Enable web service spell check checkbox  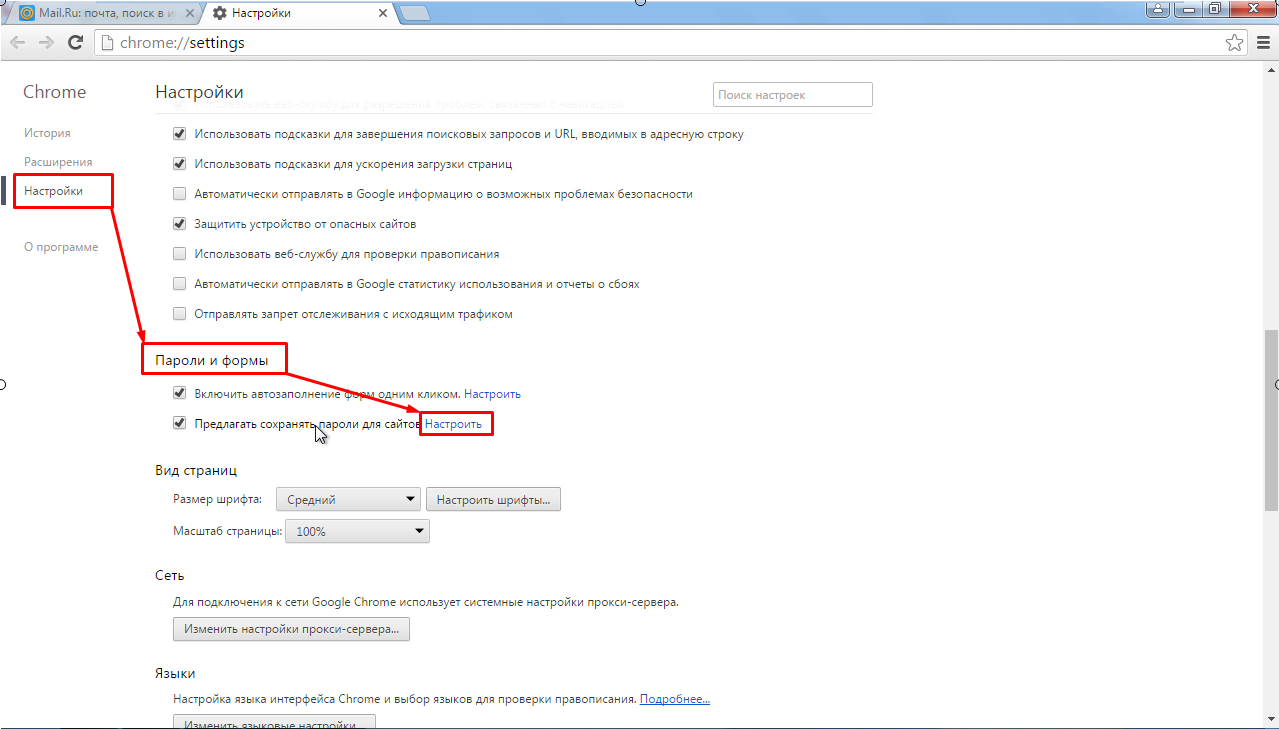(180, 254)
